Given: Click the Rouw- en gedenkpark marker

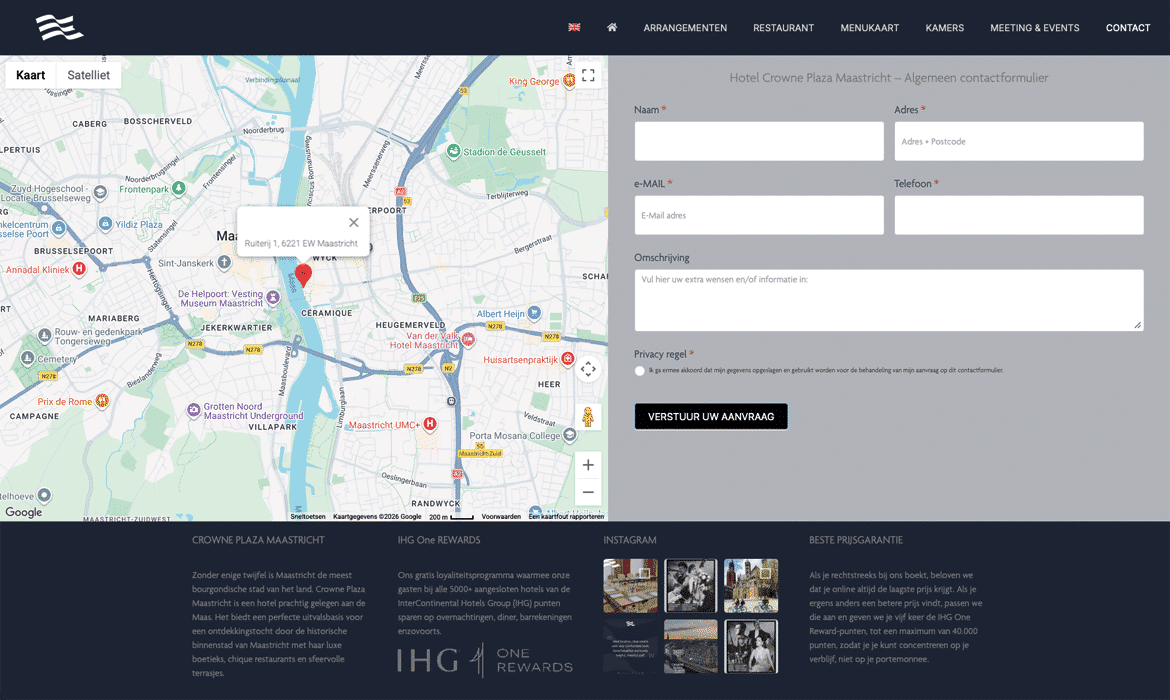Looking at the screenshot, I should click(45, 336).
